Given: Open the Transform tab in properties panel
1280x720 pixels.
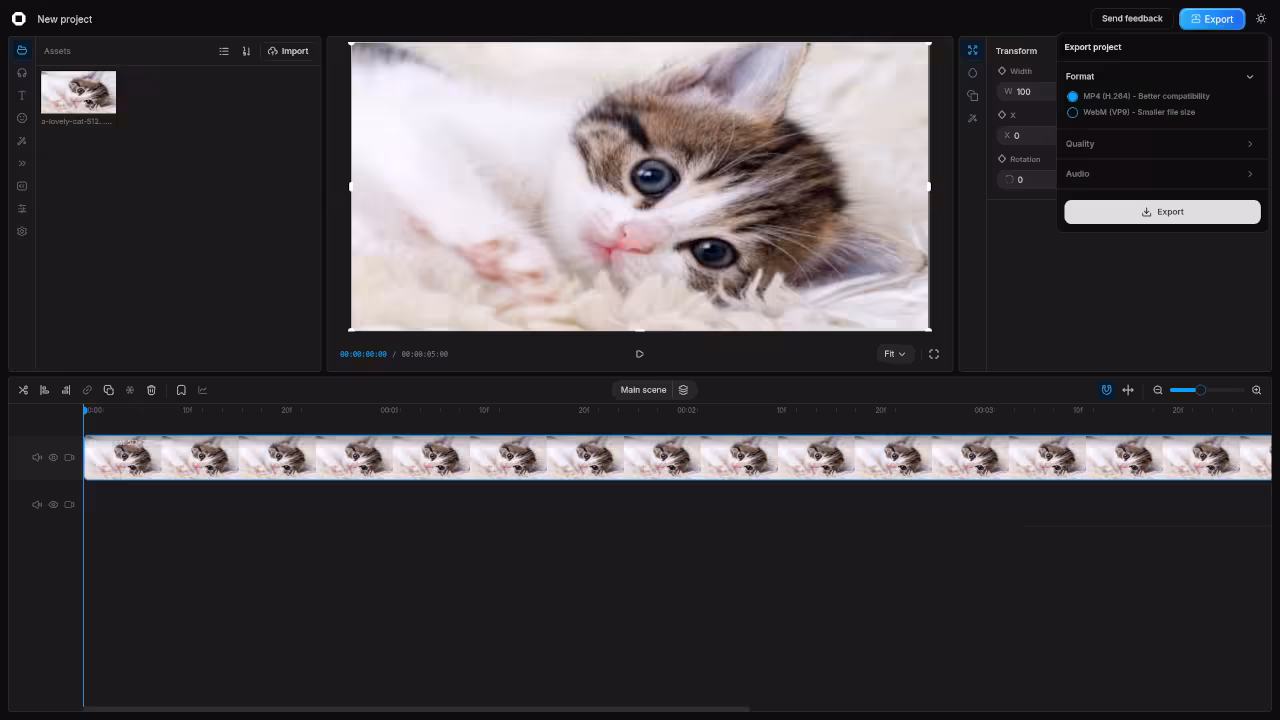Looking at the screenshot, I should point(972,50).
